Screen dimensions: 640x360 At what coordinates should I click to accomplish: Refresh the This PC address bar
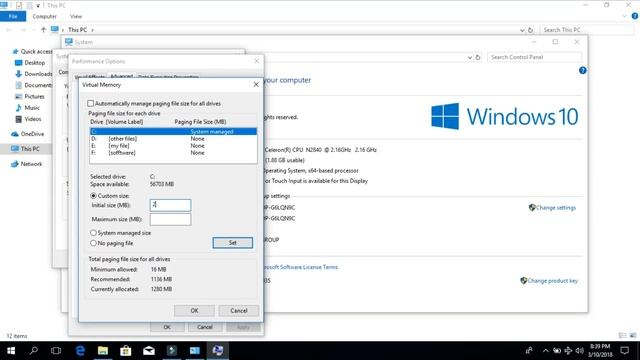point(530,30)
